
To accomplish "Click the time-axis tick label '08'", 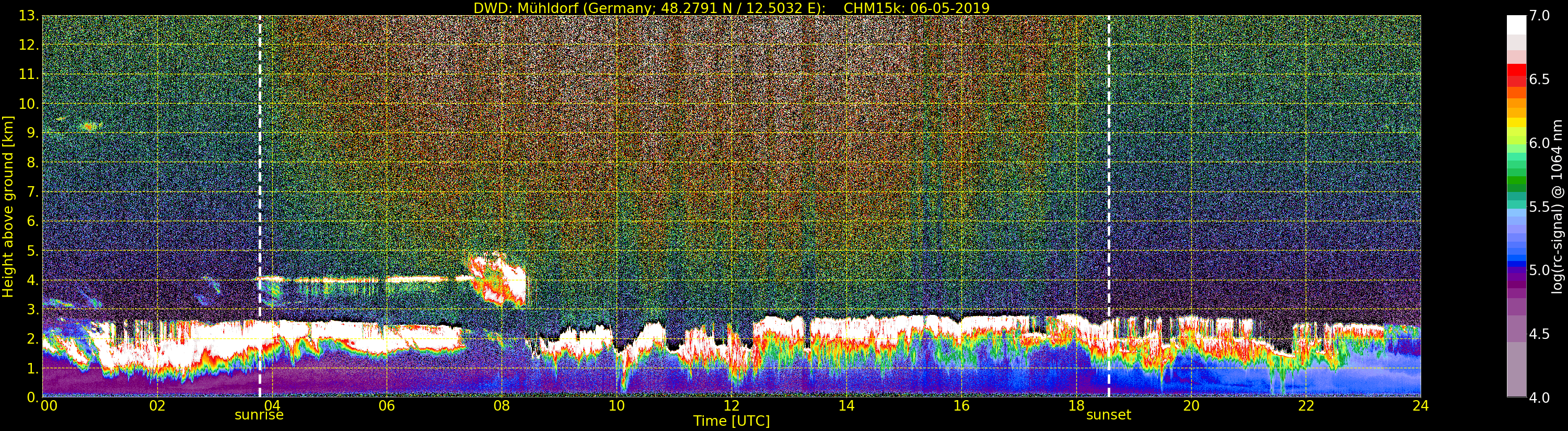I will pyautogui.click(x=502, y=406).
